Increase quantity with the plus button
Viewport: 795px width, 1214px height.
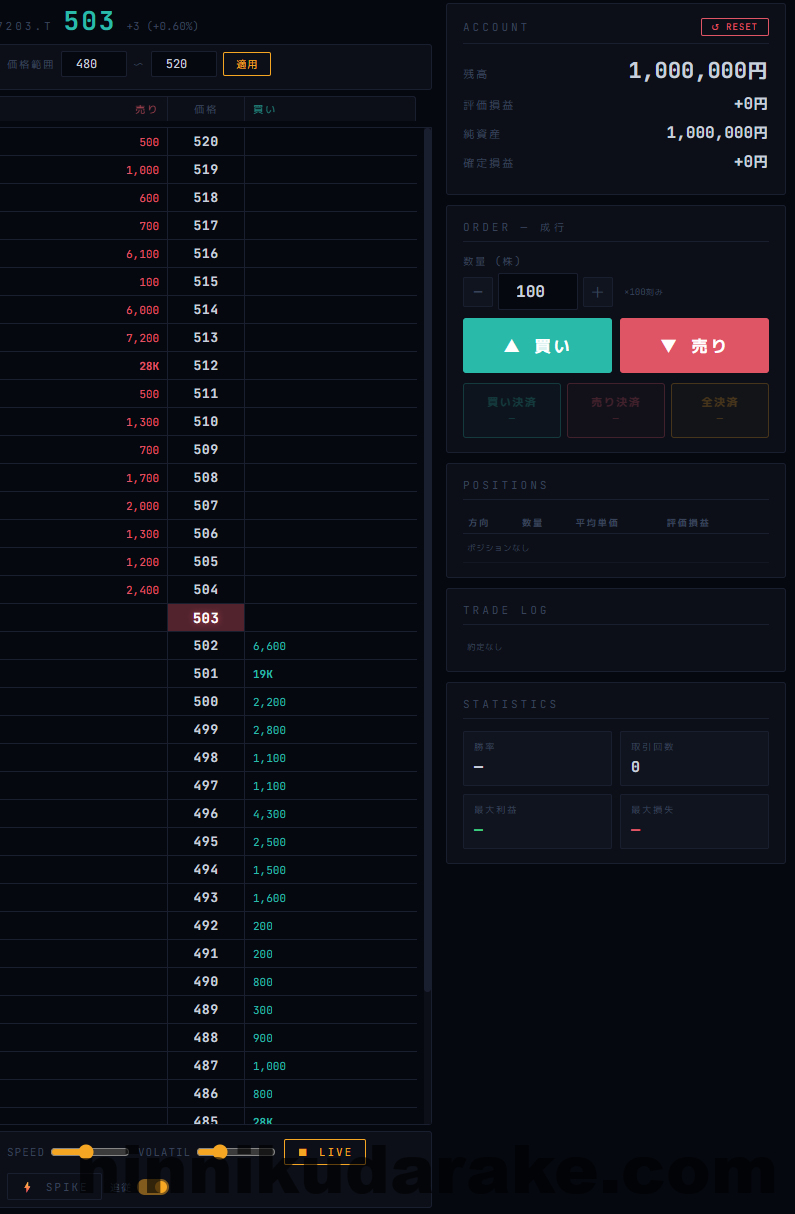click(597, 292)
